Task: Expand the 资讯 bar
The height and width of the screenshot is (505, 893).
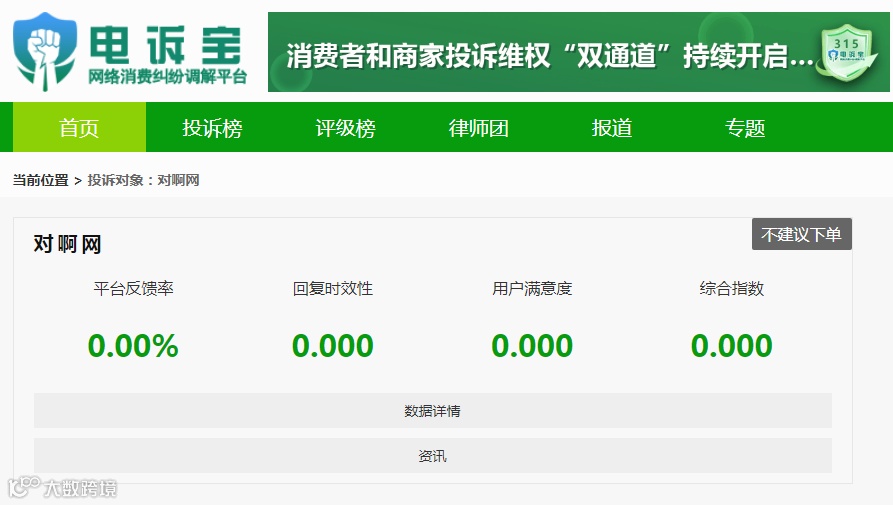Action: tap(433, 455)
